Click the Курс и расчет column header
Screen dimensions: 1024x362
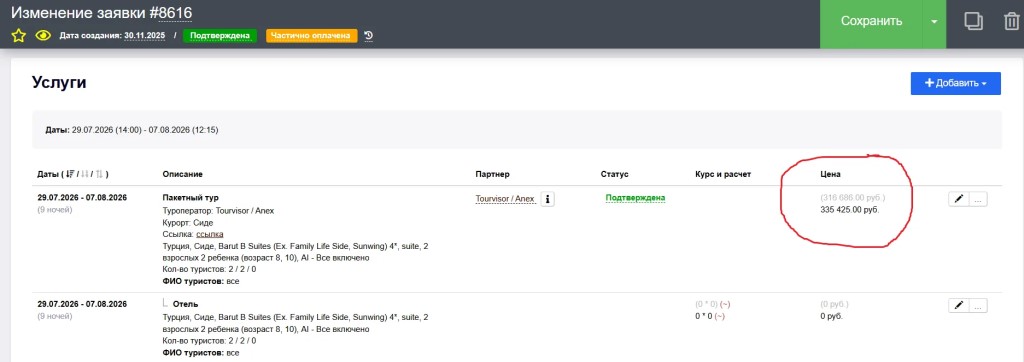click(724, 174)
